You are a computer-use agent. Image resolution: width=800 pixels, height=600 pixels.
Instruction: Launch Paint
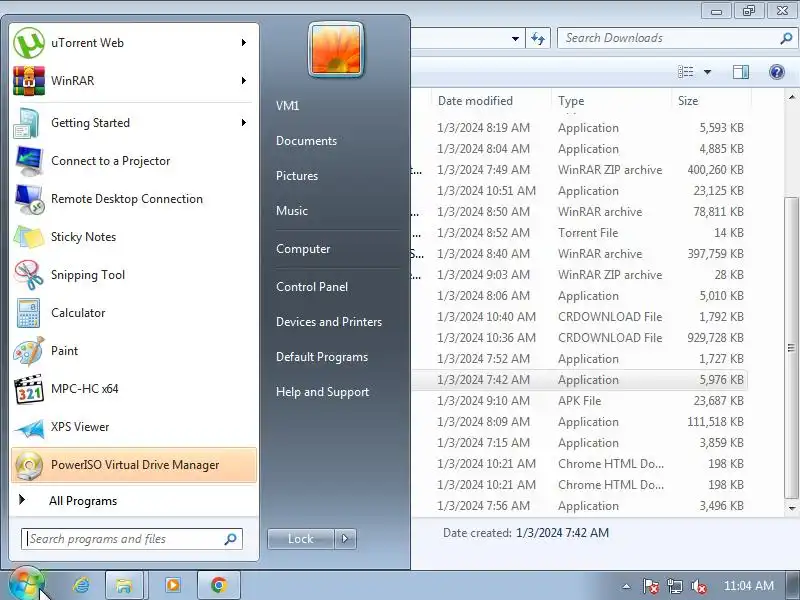(x=134, y=351)
